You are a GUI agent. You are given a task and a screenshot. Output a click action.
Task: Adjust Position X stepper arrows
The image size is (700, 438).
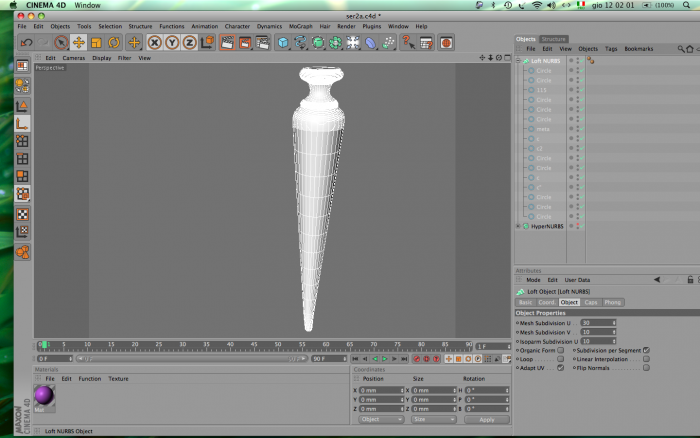click(x=402, y=390)
